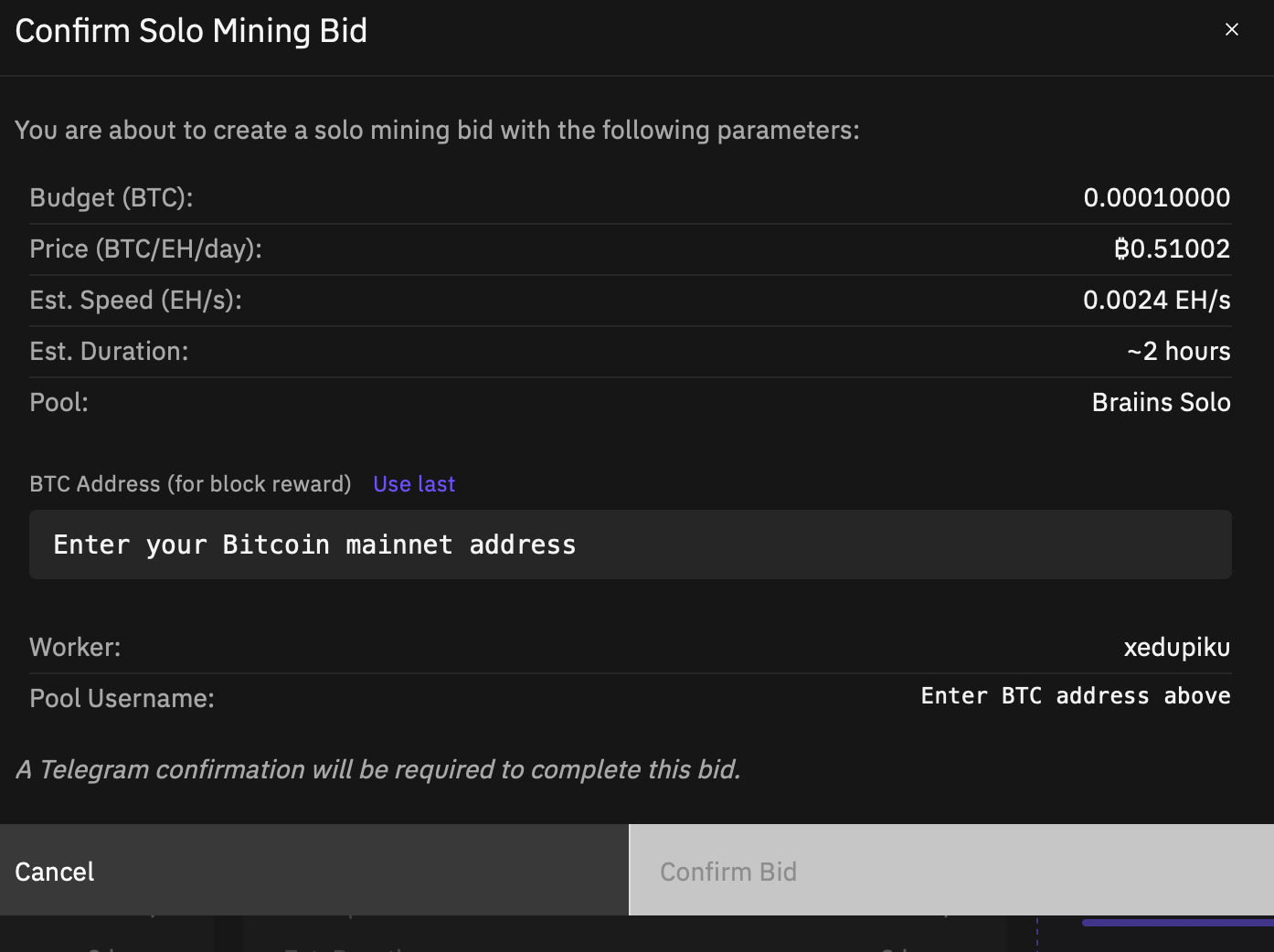Click the Pool Username label
Image resolution: width=1274 pixels, height=952 pixels.
[x=122, y=698]
